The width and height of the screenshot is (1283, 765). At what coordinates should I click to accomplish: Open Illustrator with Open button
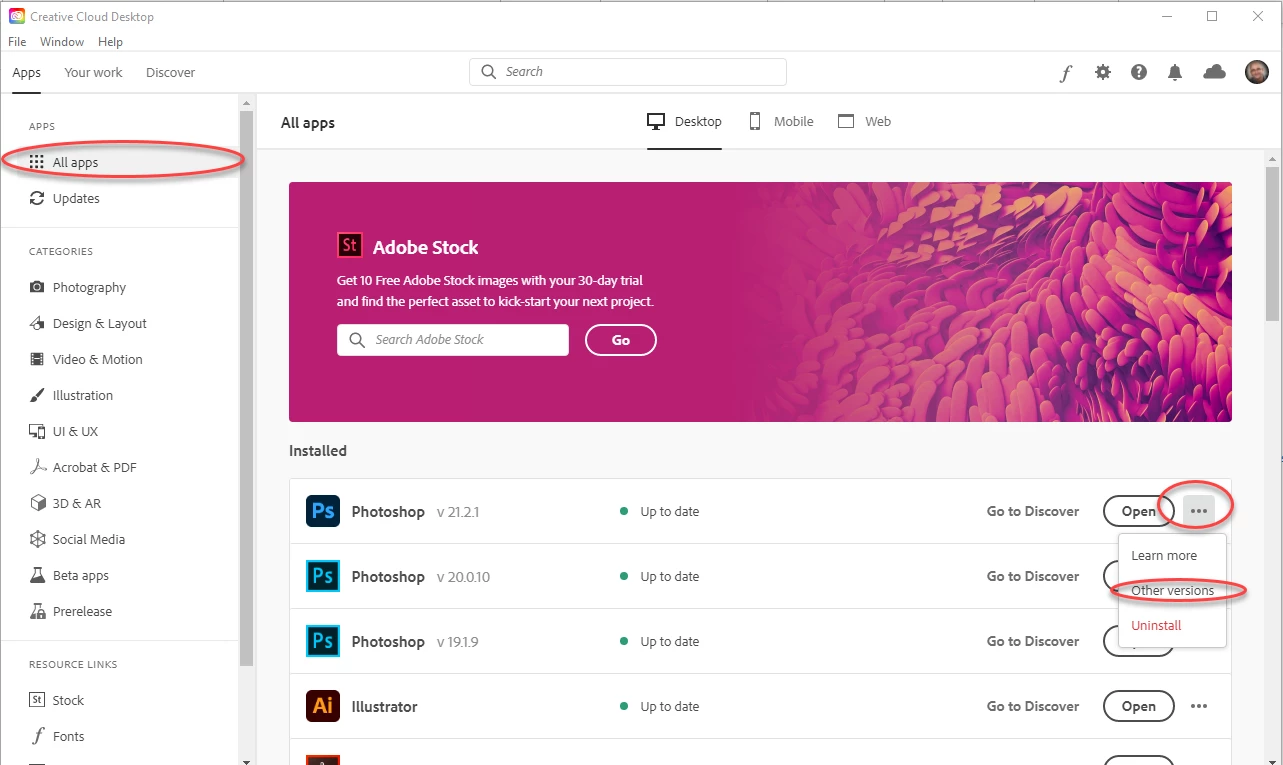click(x=1139, y=706)
